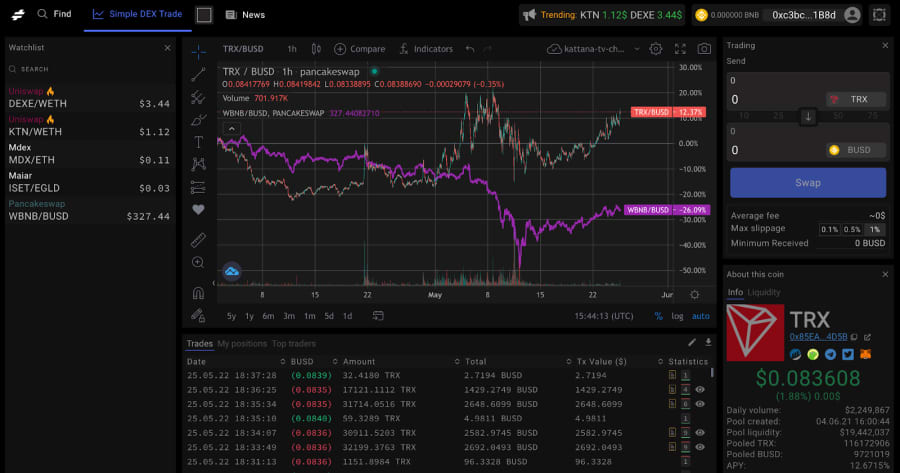Image resolution: width=900 pixels, height=473 pixels.
Task: Open the News tab
Action: click(245, 15)
